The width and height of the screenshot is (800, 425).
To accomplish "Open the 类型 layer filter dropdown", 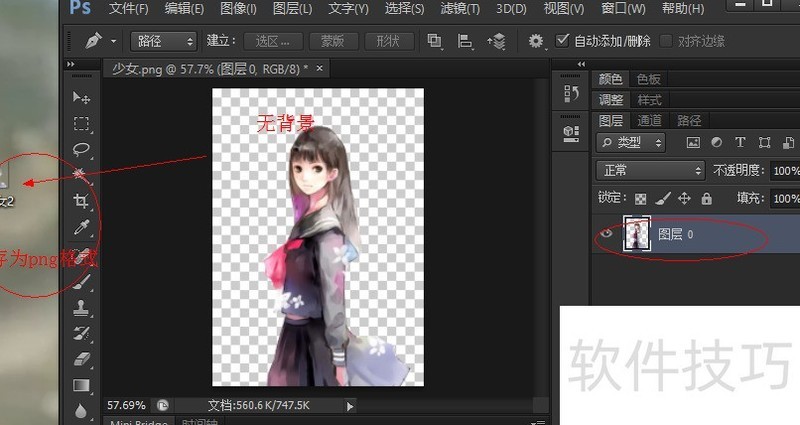I will coord(638,143).
